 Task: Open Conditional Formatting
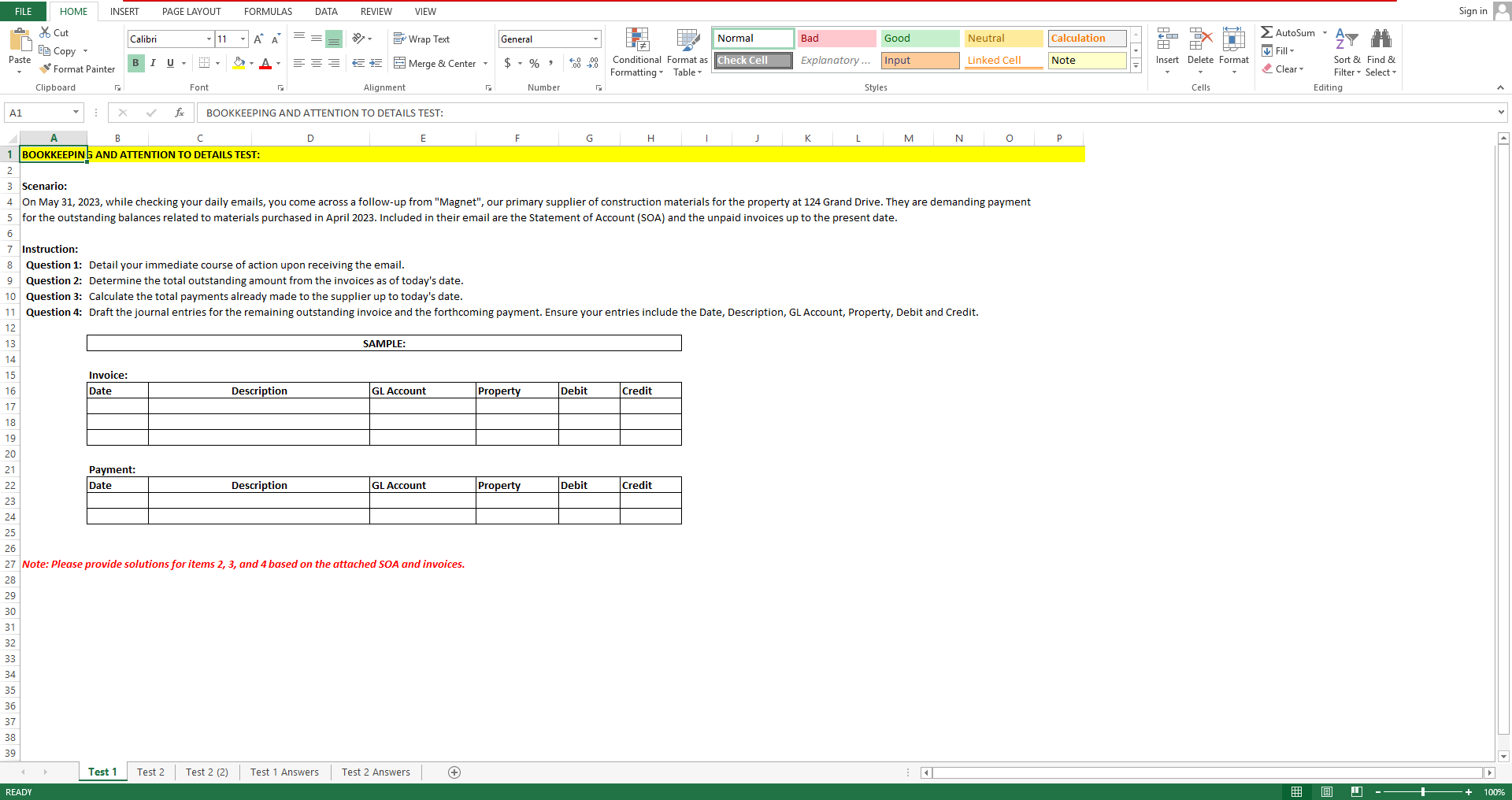(x=636, y=51)
